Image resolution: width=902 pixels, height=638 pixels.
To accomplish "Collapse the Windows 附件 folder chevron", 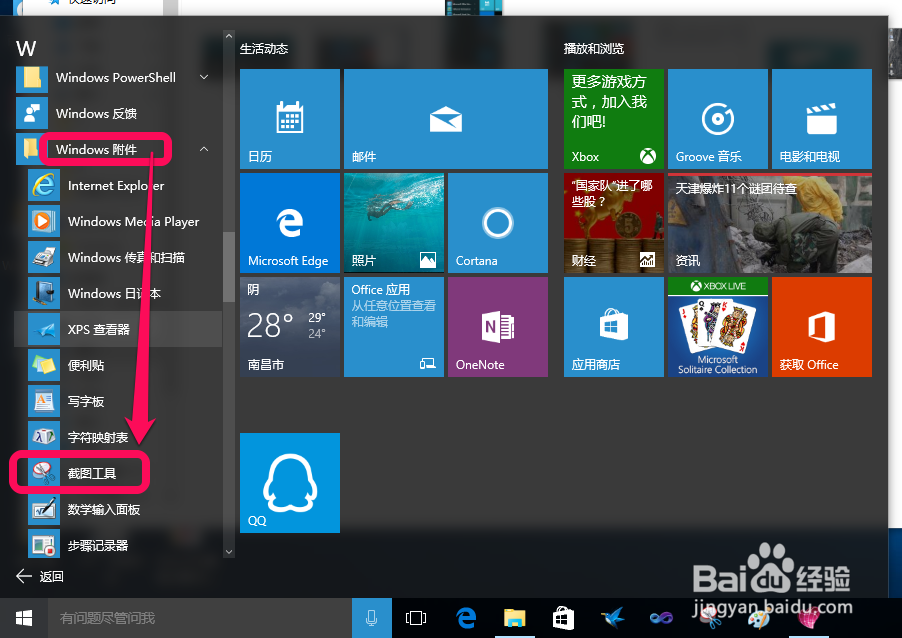I will coord(204,149).
